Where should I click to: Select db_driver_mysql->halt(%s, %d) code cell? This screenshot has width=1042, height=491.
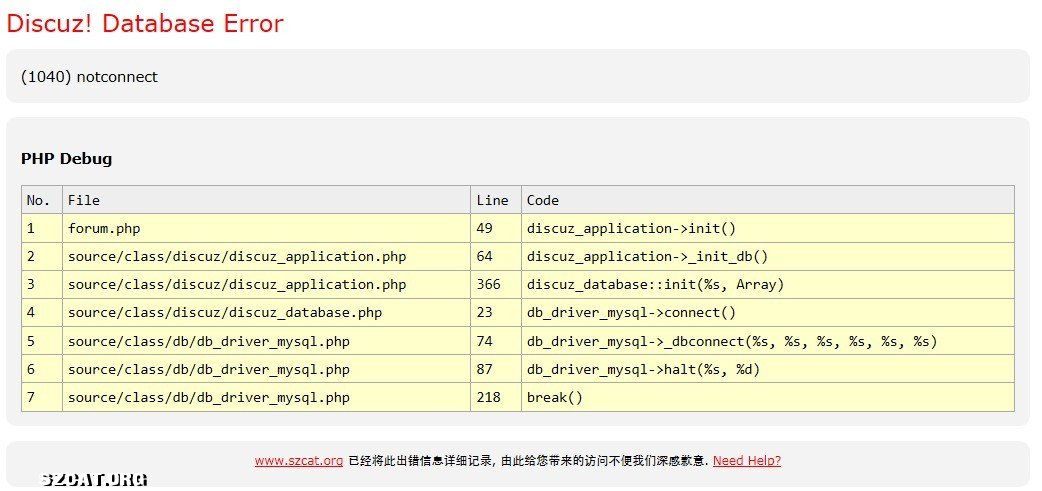[x=768, y=369]
